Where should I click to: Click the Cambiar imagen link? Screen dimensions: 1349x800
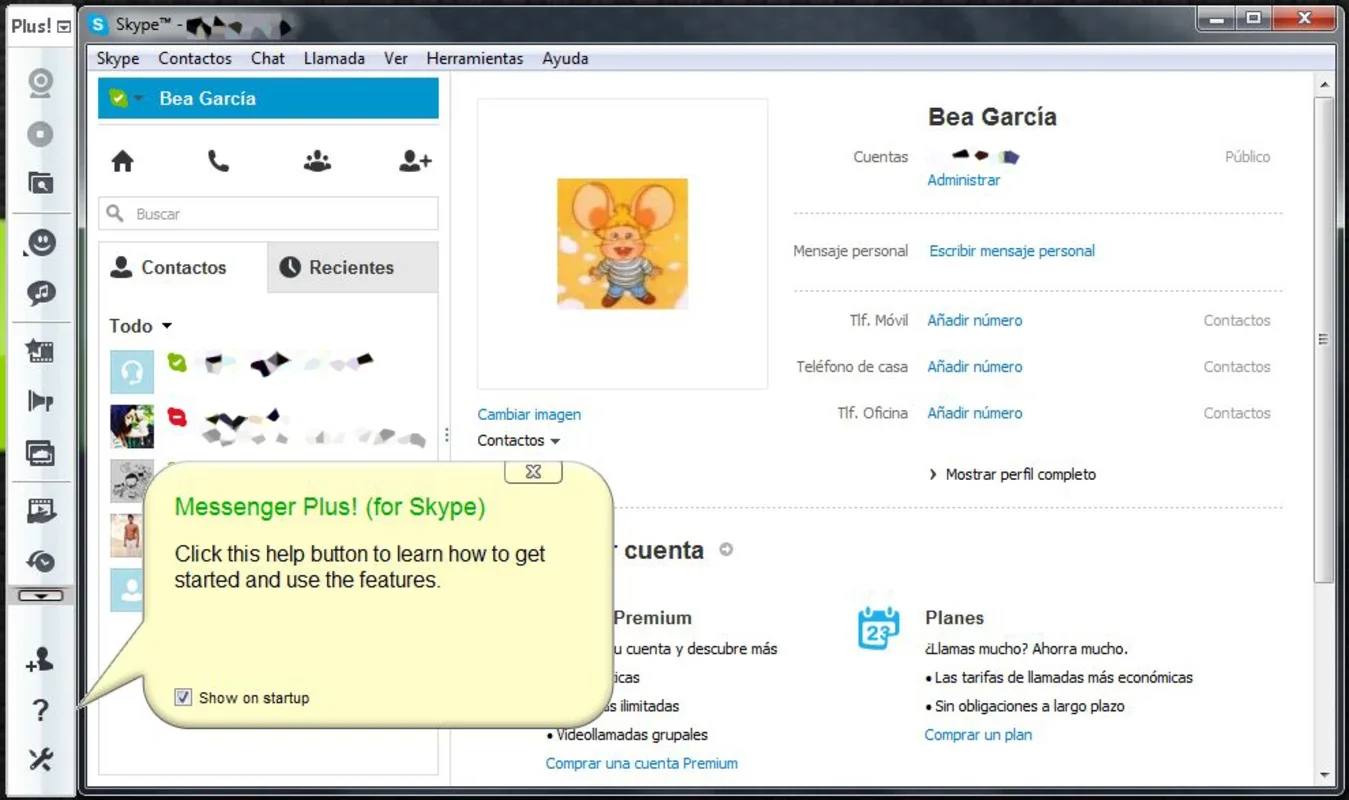[x=529, y=414]
